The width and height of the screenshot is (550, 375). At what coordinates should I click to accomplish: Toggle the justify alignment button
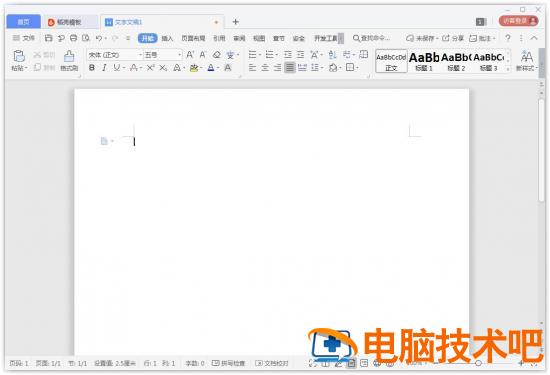click(x=290, y=67)
